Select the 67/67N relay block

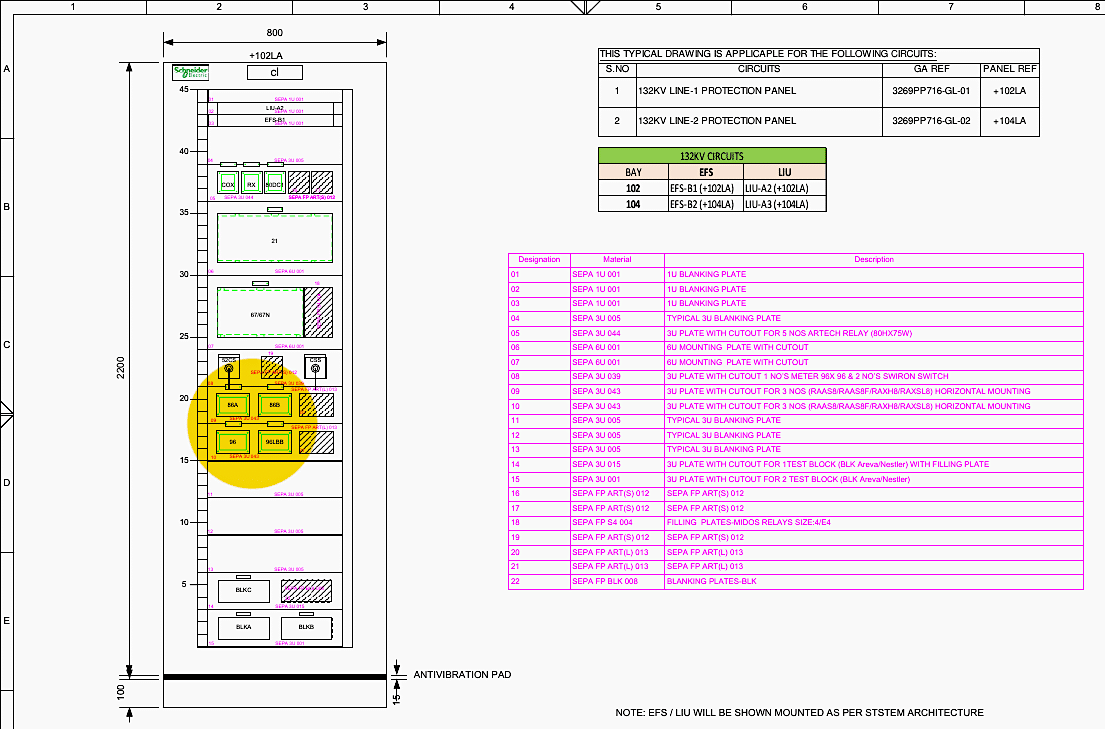260,312
